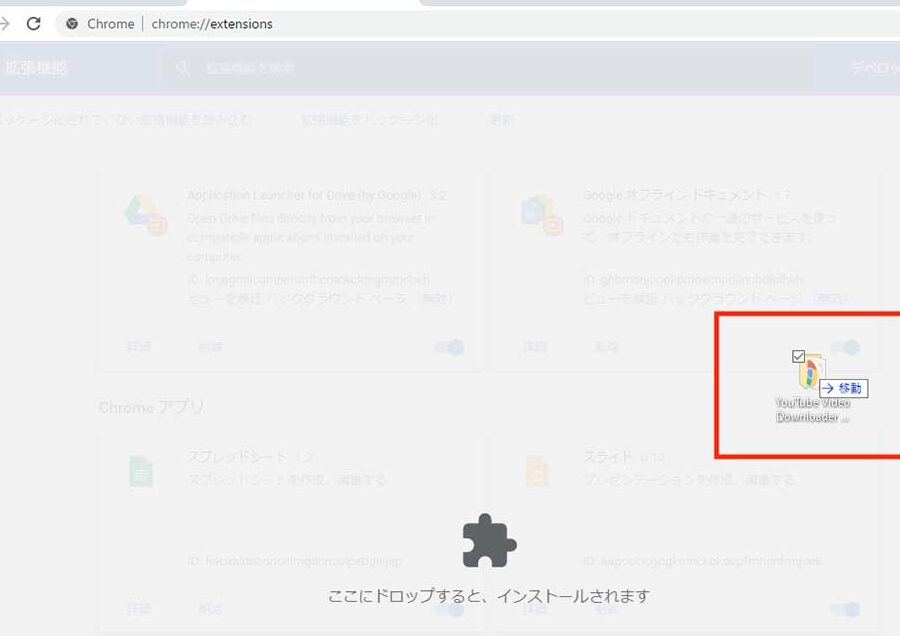
Task: Toggle the Application Launcher for Drive extension
Action: click(x=450, y=347)
